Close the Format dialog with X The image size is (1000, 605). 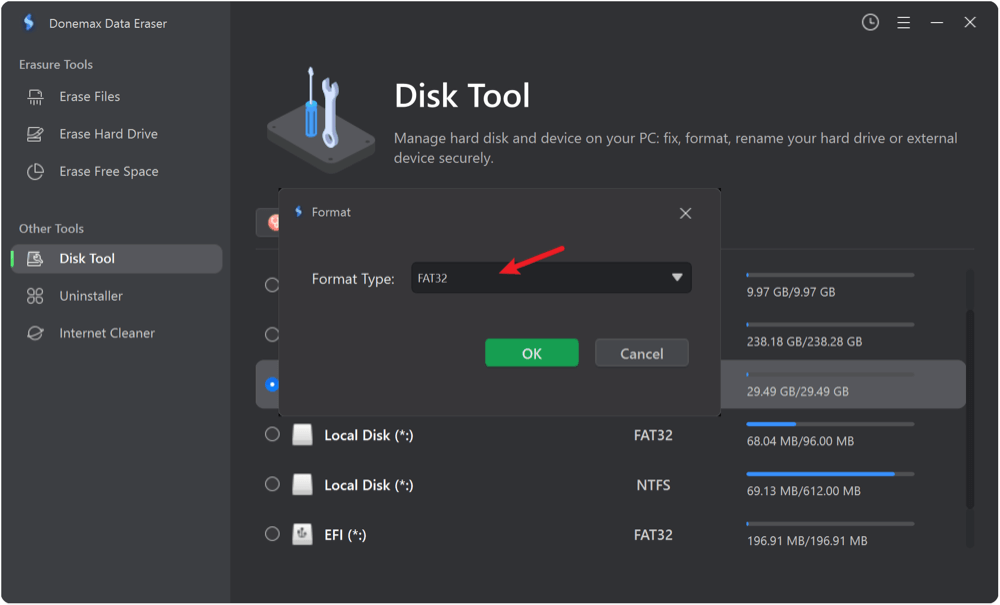(685, 213)
